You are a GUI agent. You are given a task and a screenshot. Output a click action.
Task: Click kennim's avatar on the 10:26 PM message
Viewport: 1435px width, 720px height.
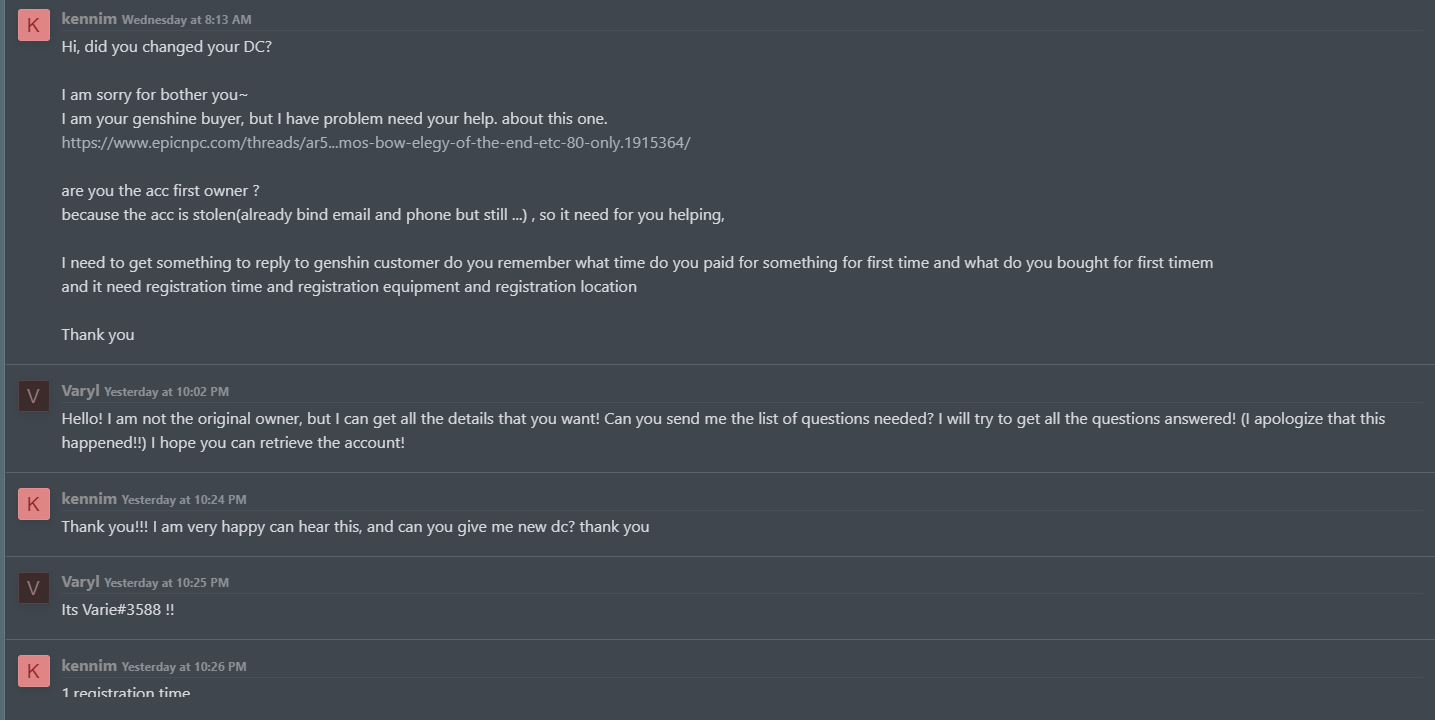pyautogui.click(x=33, y=671)
